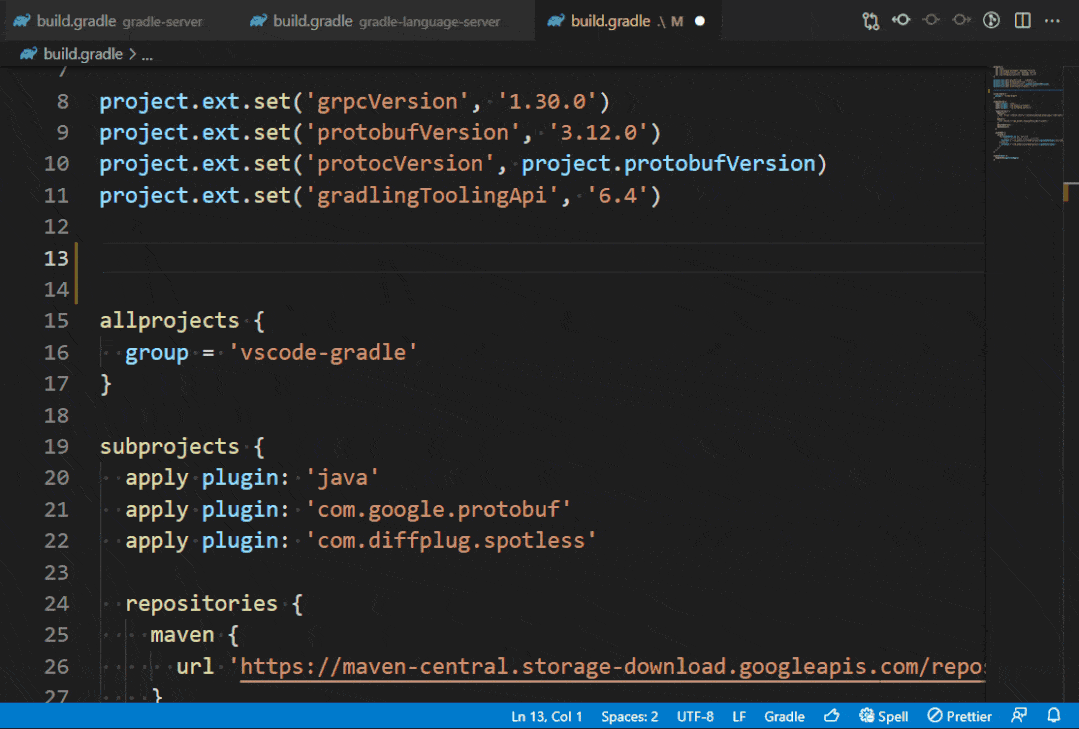Toggle the Gradle status bar item
The width and height of the screenshot is (1079, 729).
coord(784,715)
